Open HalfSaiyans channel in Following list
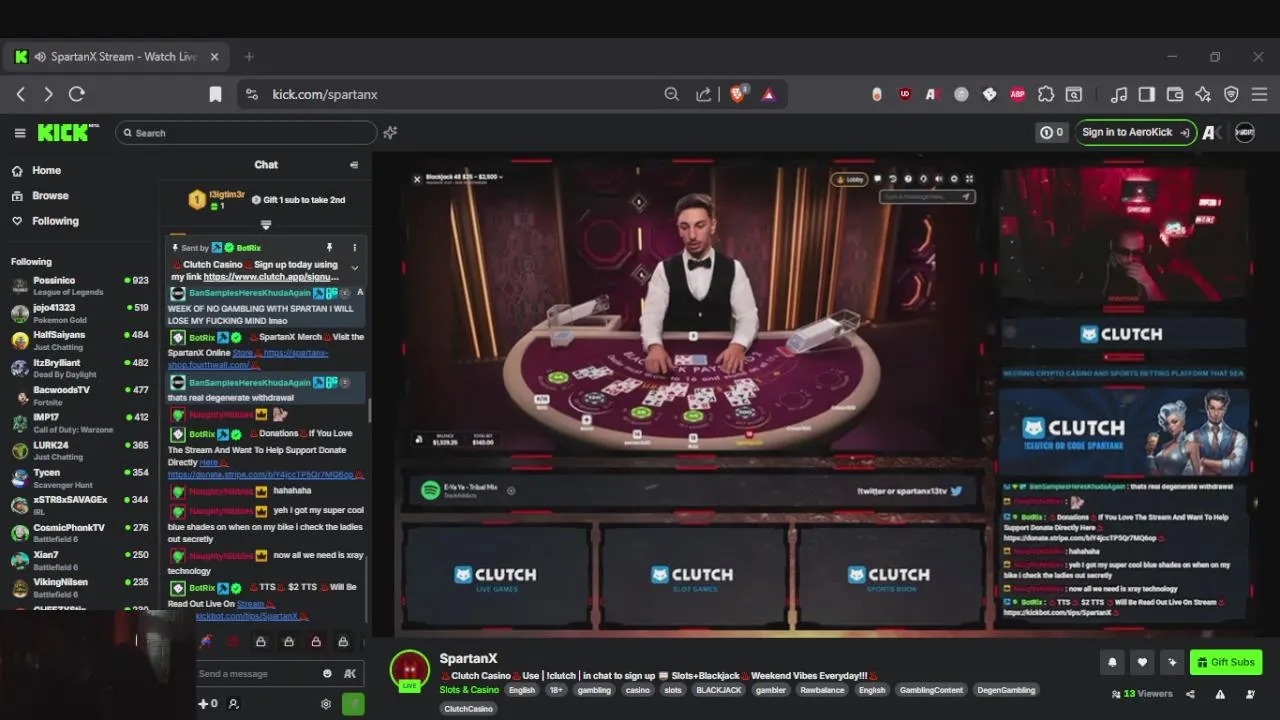Viewport: 1280px width, 720px height. (80, 340)
